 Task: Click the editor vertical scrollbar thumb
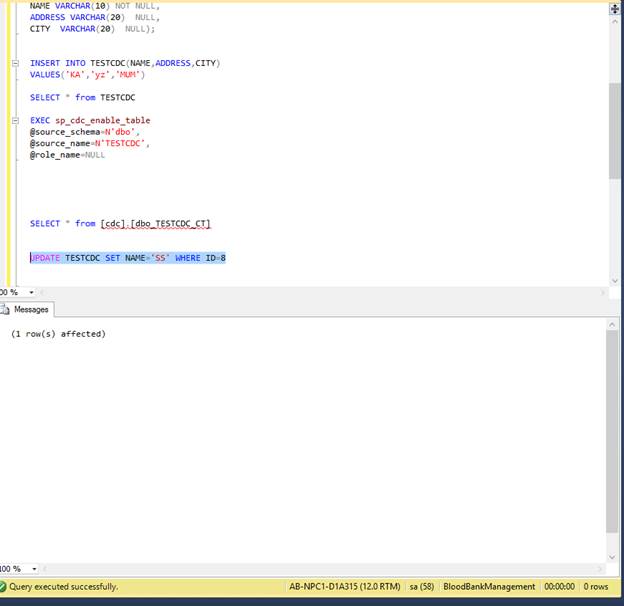[x=614, y=131]
